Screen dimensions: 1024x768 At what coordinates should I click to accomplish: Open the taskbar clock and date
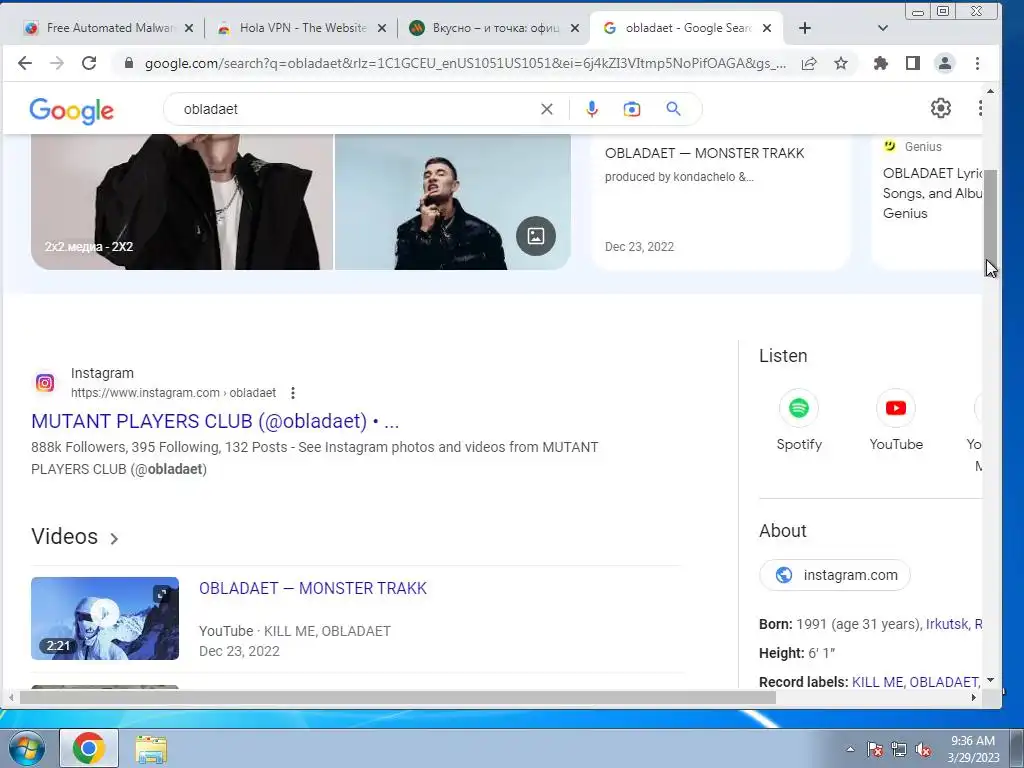(973, 749)
